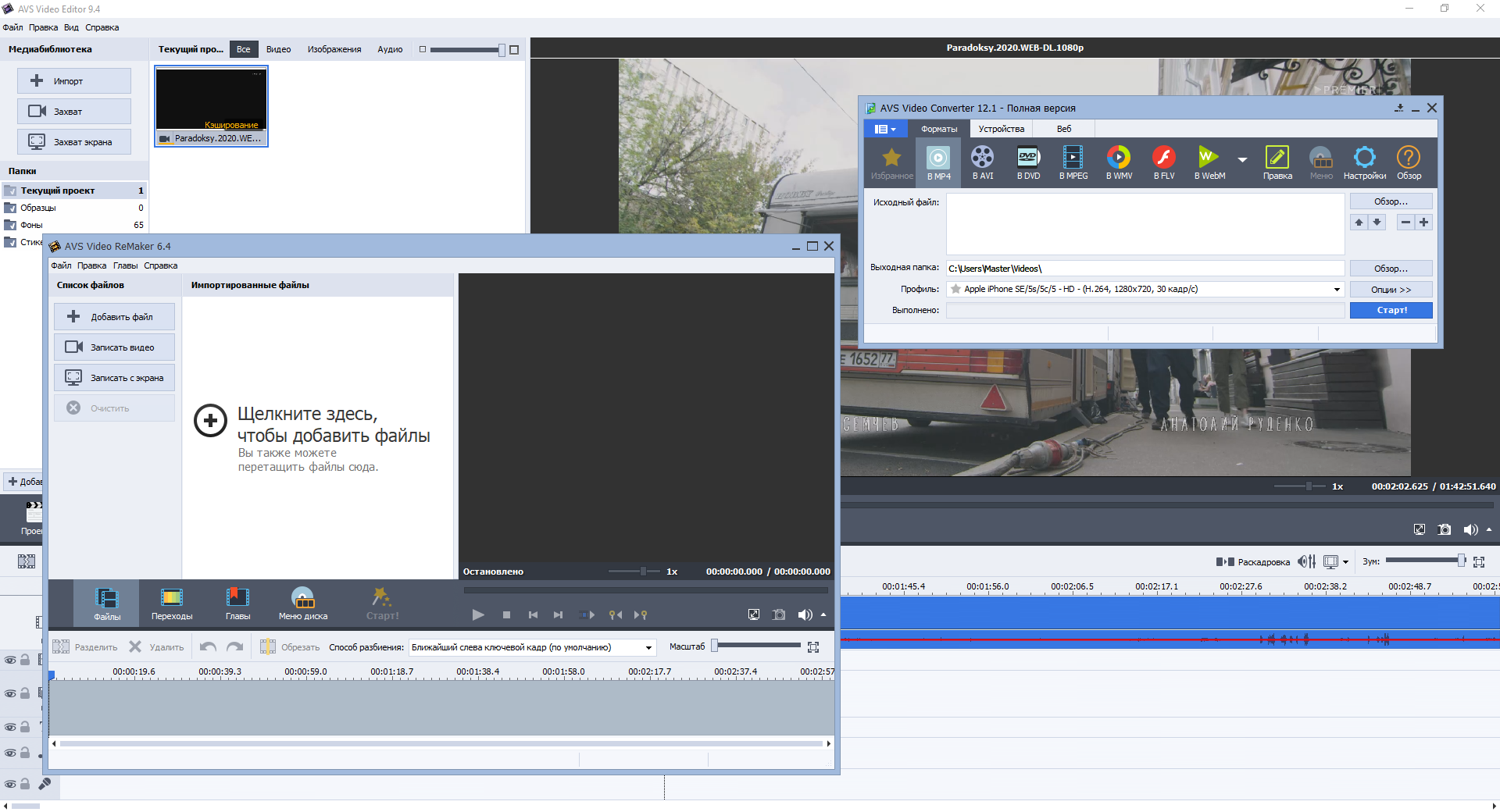Choose the В WMV format icon
This screenshot has width=1500, height=812.
coord(1119,162)
